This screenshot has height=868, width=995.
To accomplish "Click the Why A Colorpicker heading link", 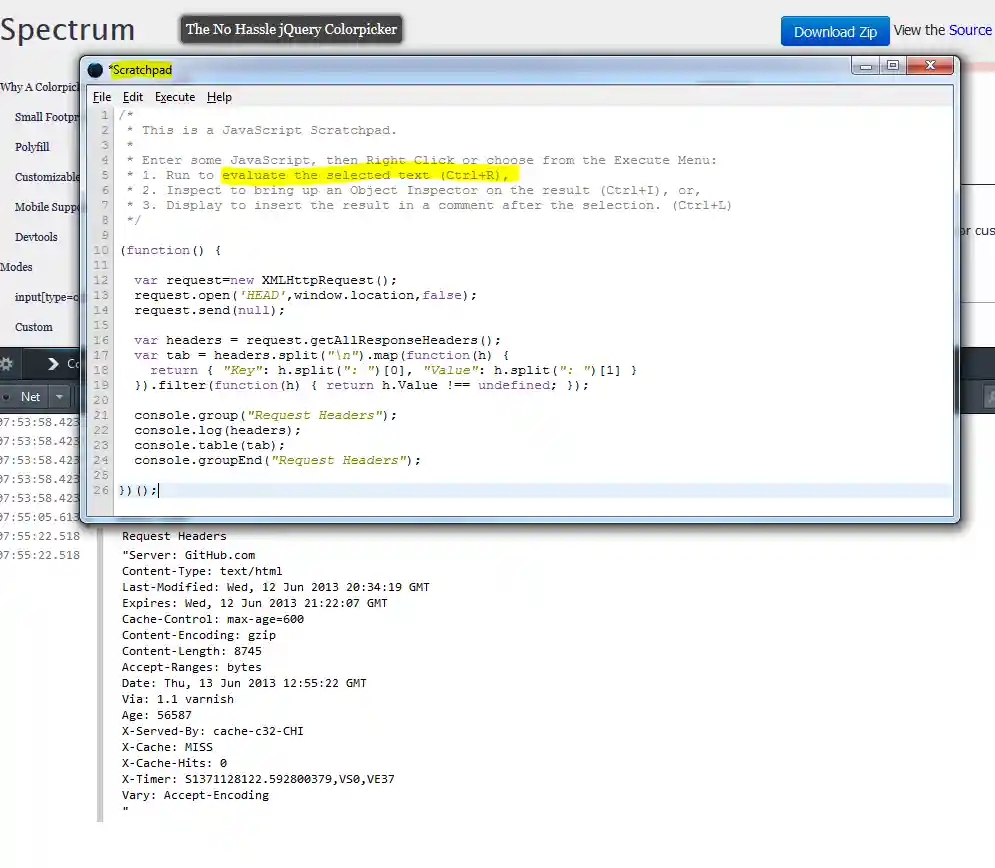I will pyautogui.click(x=40, y=87).
